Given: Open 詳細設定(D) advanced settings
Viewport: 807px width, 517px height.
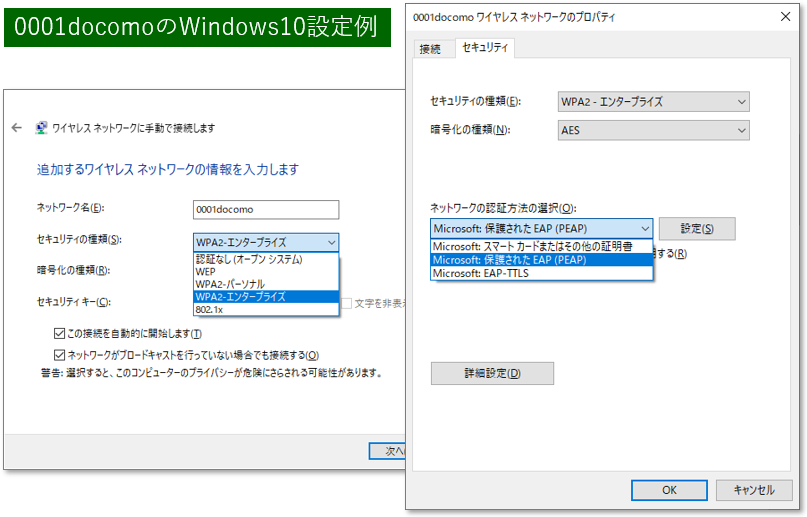Looking at the screenshot, I should pyautogui.click(x=492, y=373).
